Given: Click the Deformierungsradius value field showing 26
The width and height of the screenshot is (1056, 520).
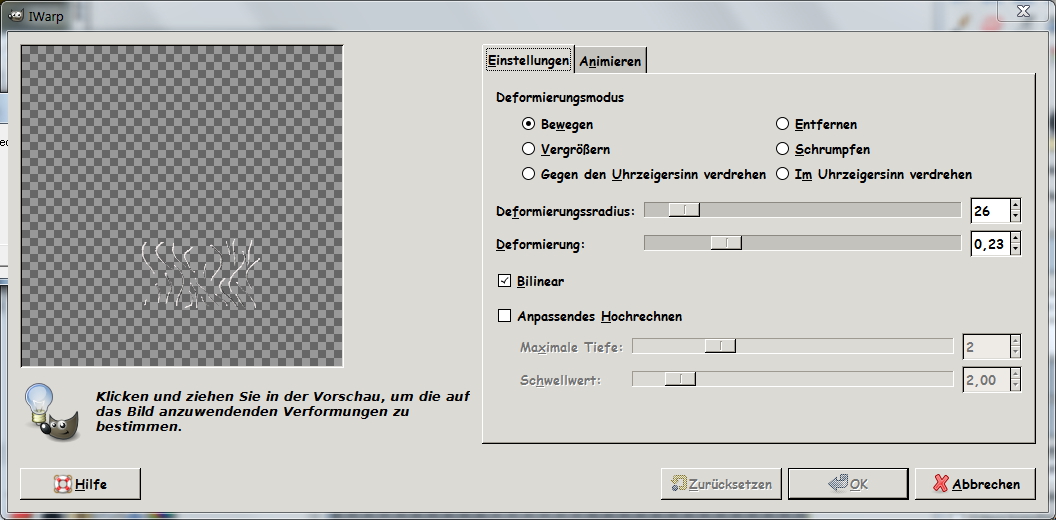Looking at the screenshot, I should coord(990,211).
